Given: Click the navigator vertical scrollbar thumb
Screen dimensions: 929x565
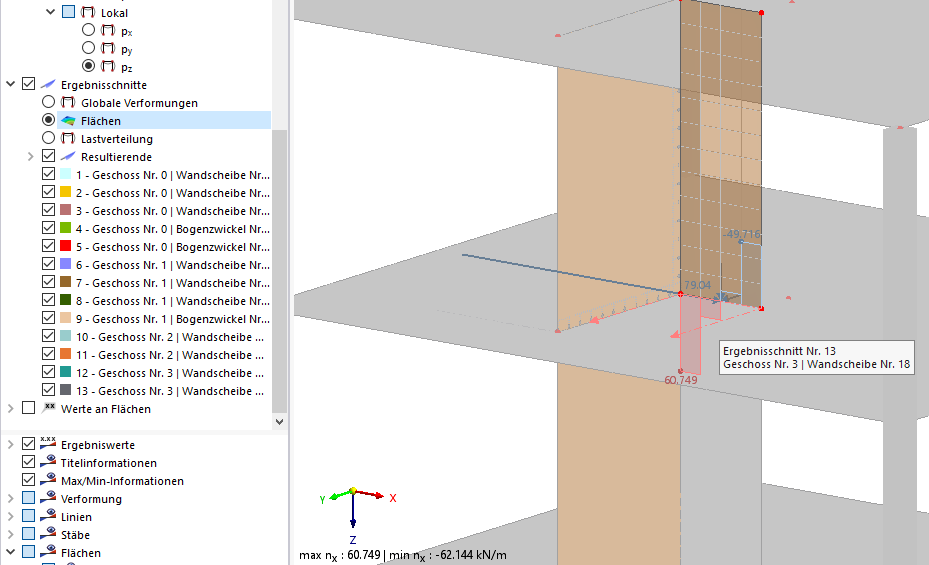Looking at the screenshot, I should [280, 271].
